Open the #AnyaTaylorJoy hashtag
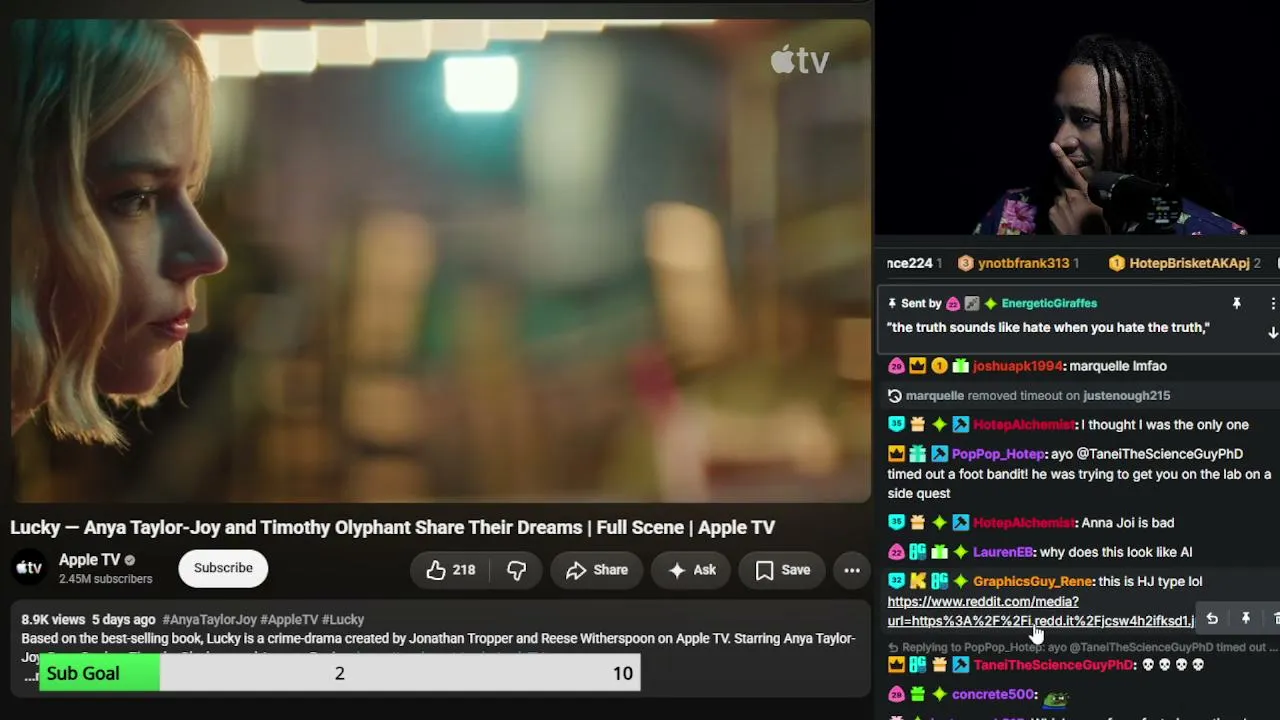1280x720 pixels. pos(209,620)
